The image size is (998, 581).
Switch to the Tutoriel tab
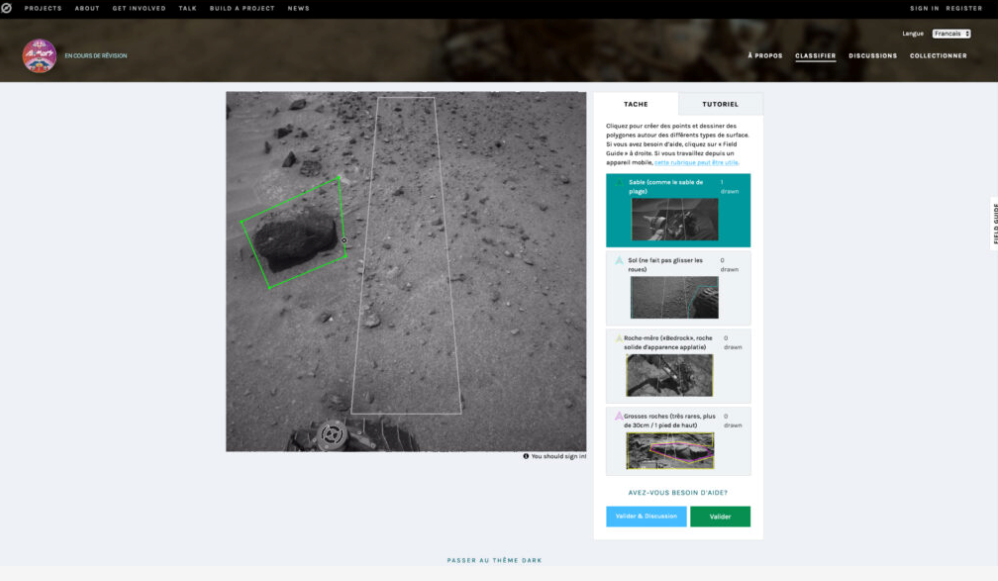720,104
